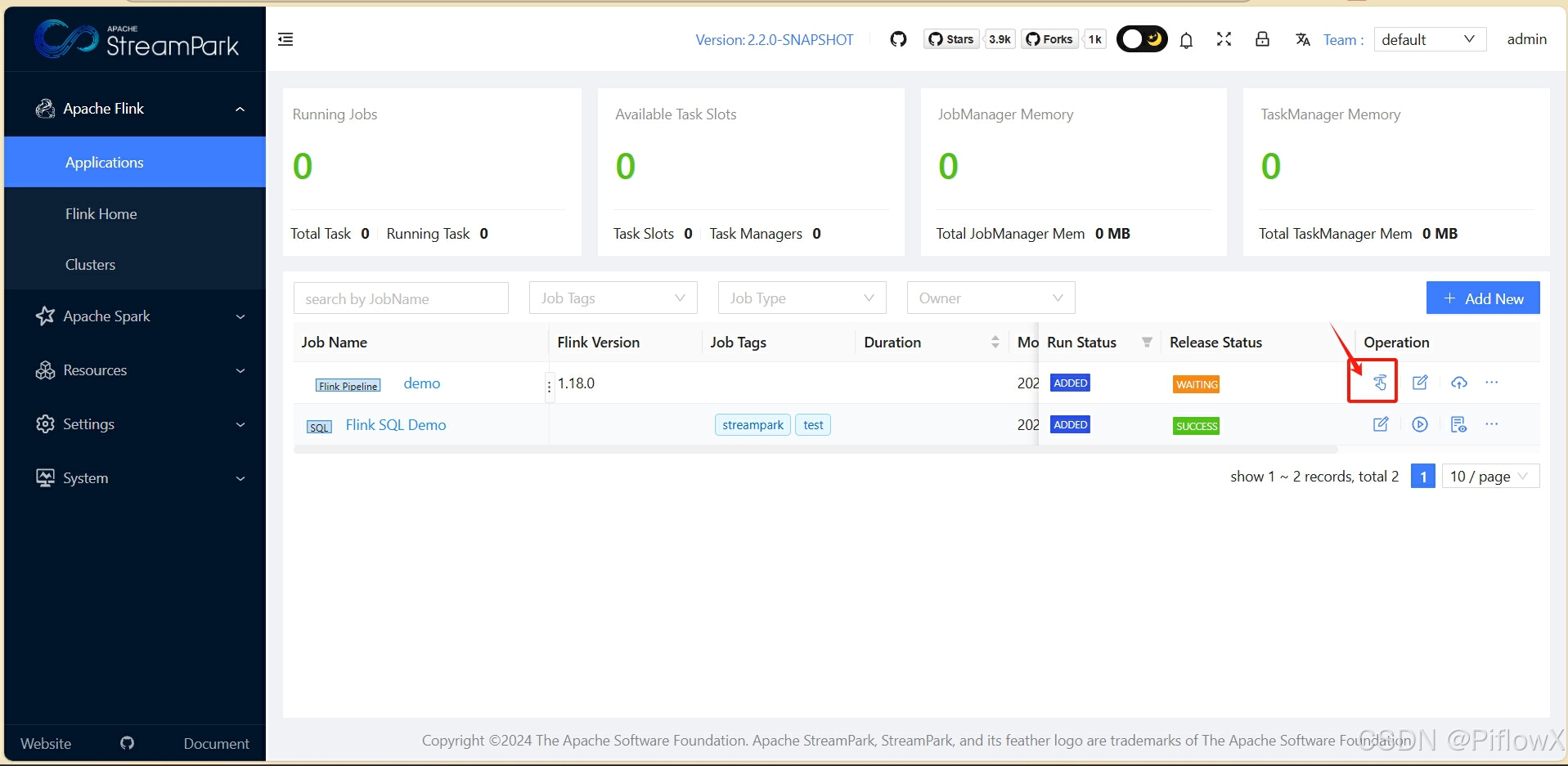Viewport: 1568px width, 766px height.
Task: Click the Version 2.2.0-SNAPSHOT text
Action: [774, 39]
